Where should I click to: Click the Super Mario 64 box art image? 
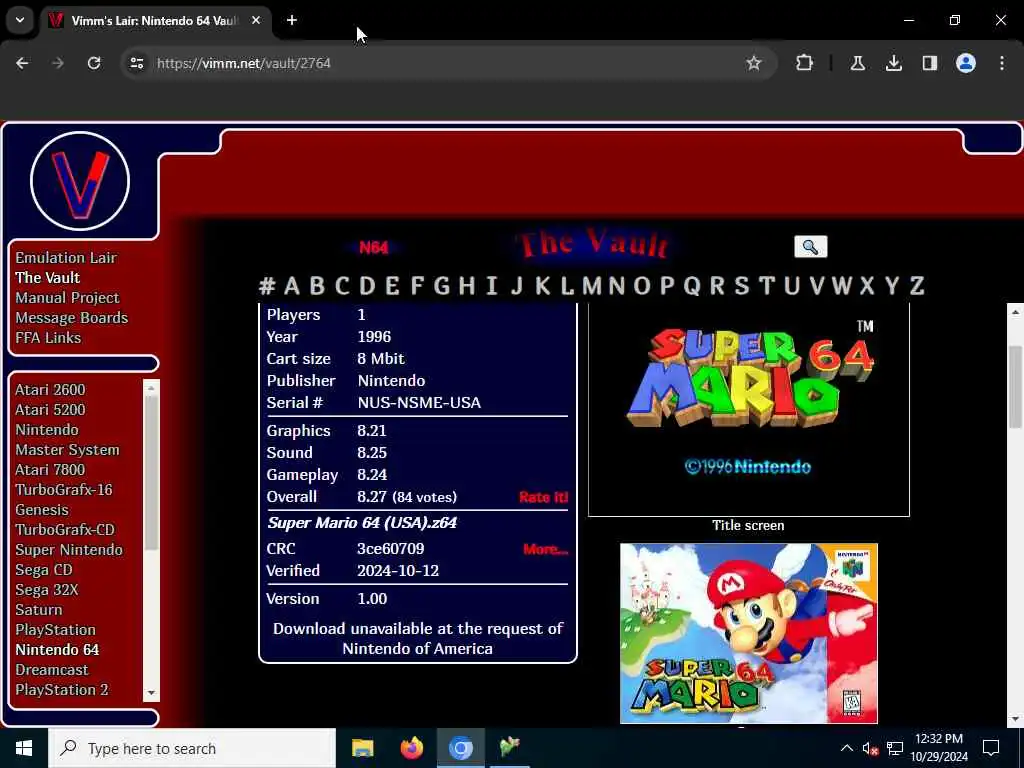click(748, 633)
